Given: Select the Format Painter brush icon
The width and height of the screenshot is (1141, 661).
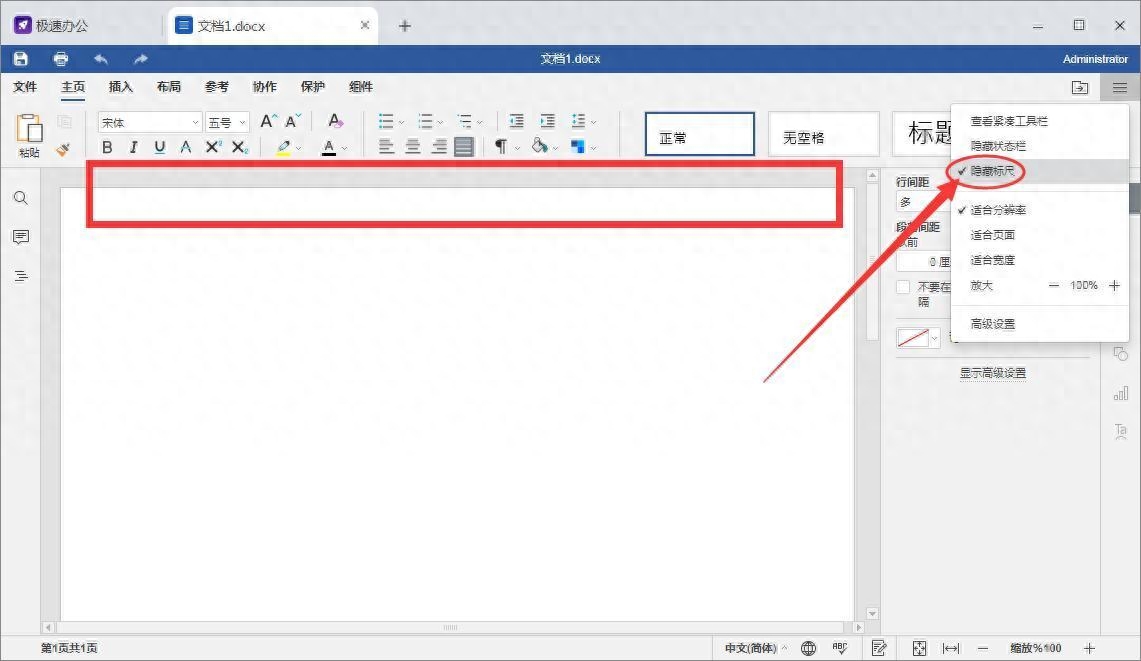Looking at the screenshot, I should (x=64, y=149).
